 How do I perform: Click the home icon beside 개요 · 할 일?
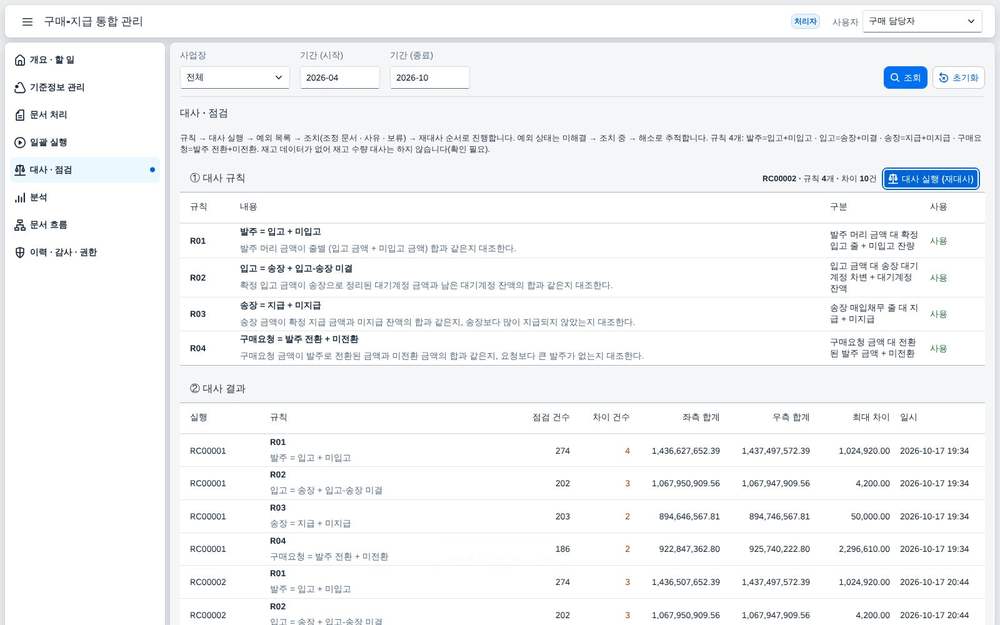coord(20,60)
